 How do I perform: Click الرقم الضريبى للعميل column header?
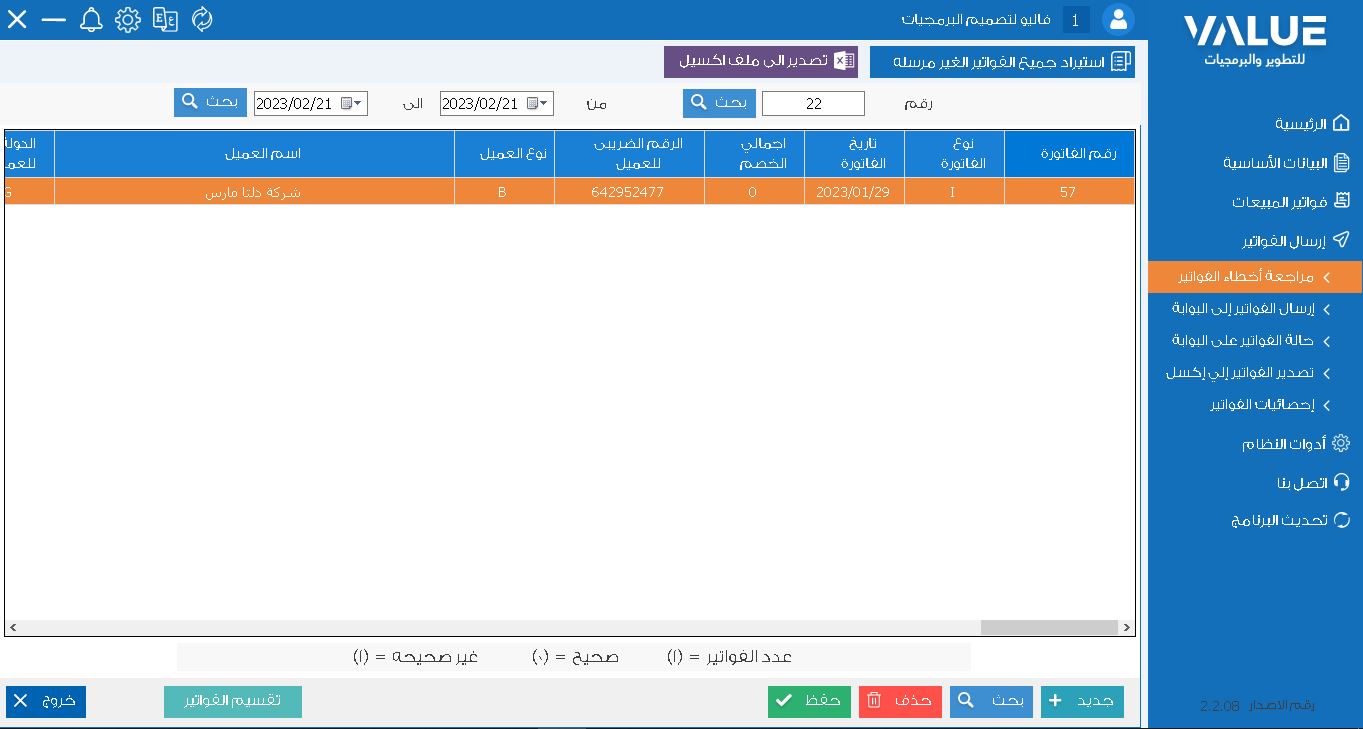tap(629, 153)
